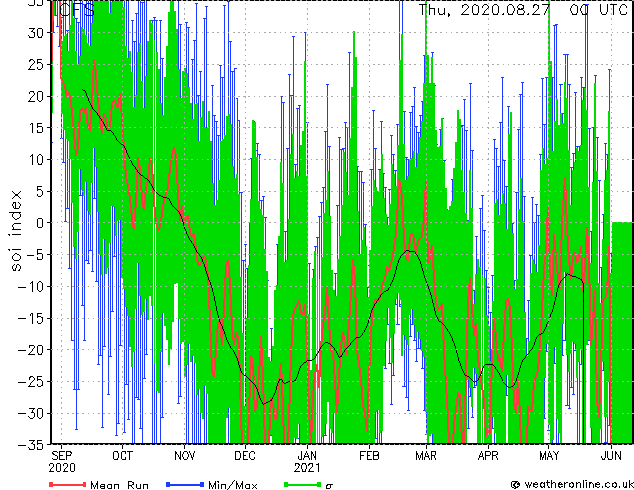Click the FEB month label
The height and width of the screenshot is (490, 634).
pos(369,455)
